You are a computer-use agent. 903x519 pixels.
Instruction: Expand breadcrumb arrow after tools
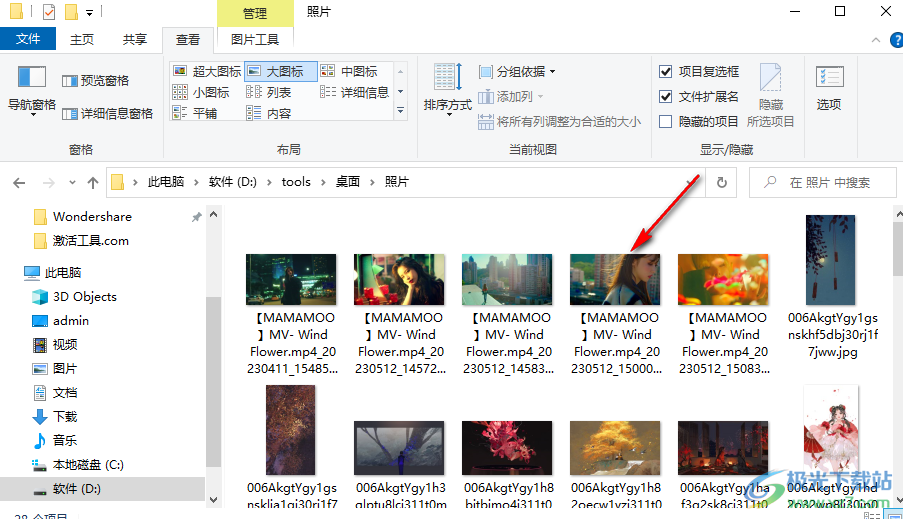(323, 183)
